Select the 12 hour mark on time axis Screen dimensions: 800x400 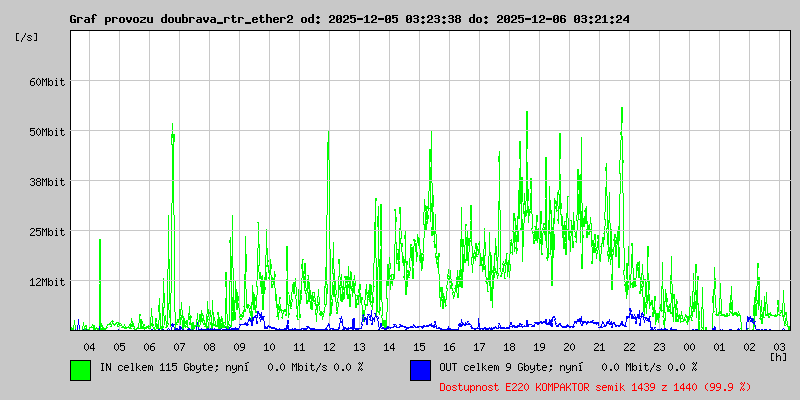pyautogui.click(x=329, y=346)
